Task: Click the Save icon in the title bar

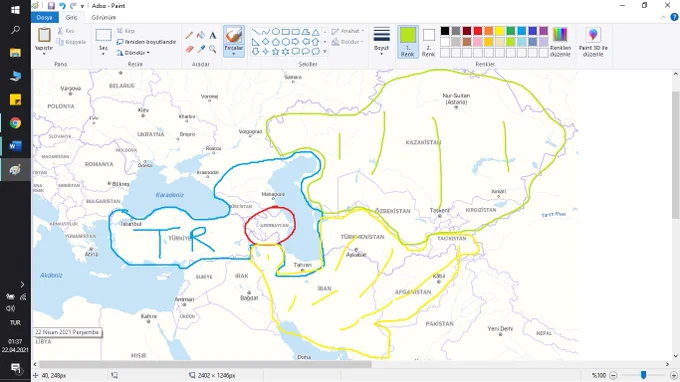Action: coord(51,6)
